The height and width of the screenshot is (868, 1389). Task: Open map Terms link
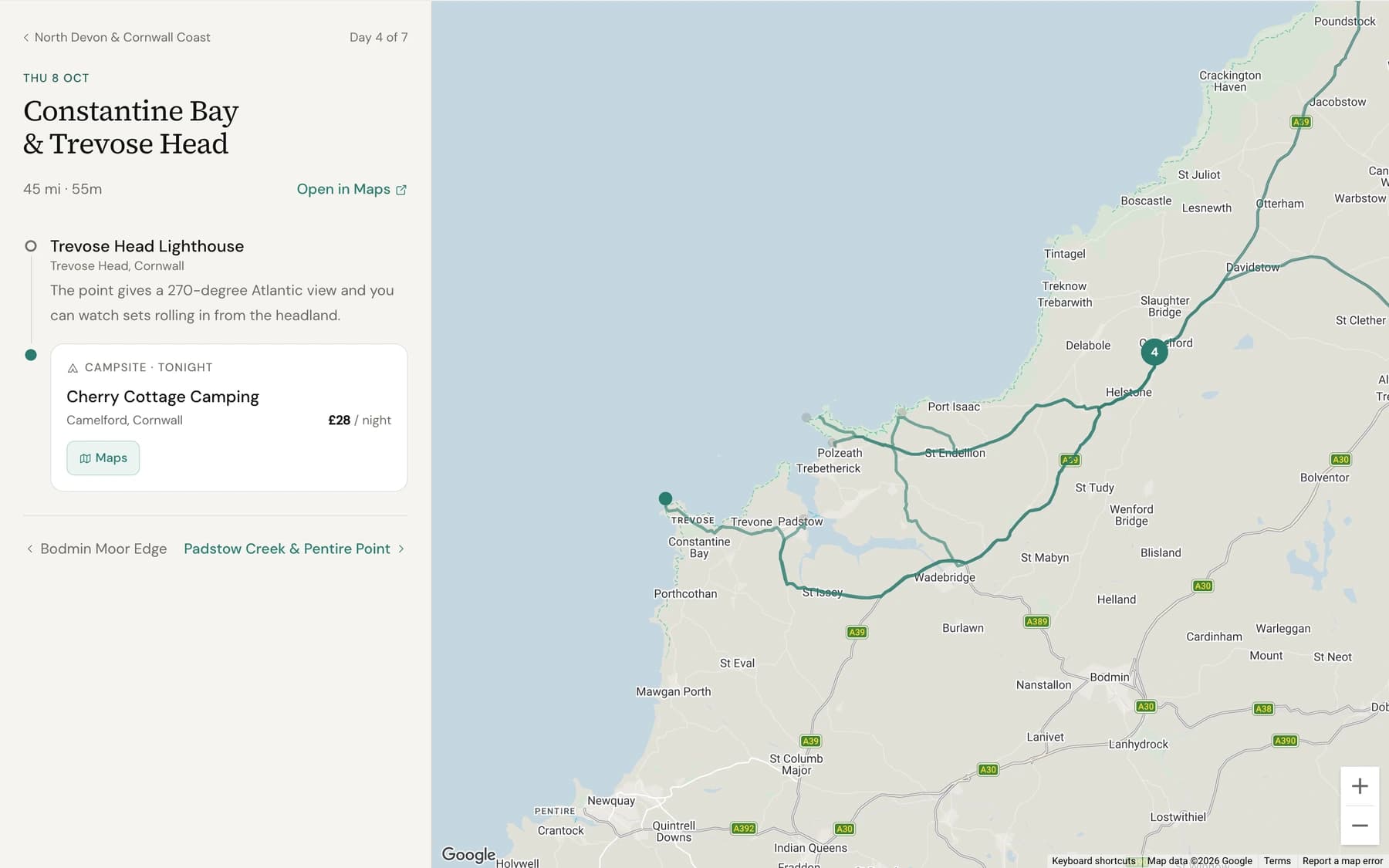tap(1277, 861)
